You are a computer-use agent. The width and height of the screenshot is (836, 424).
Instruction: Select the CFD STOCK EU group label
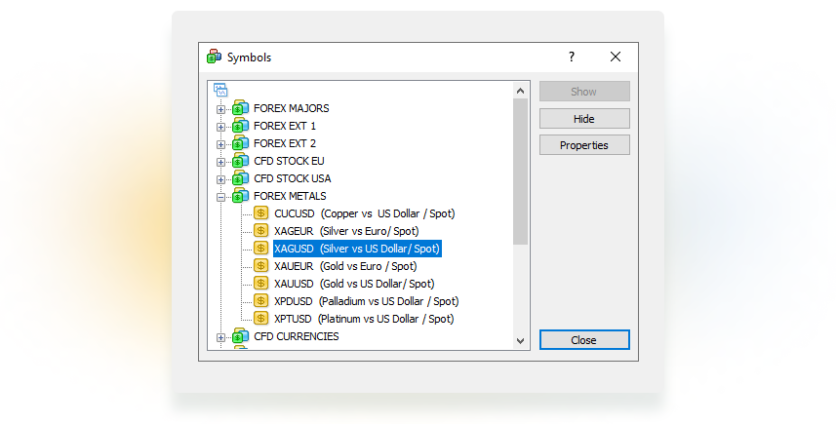pos(289,161)
